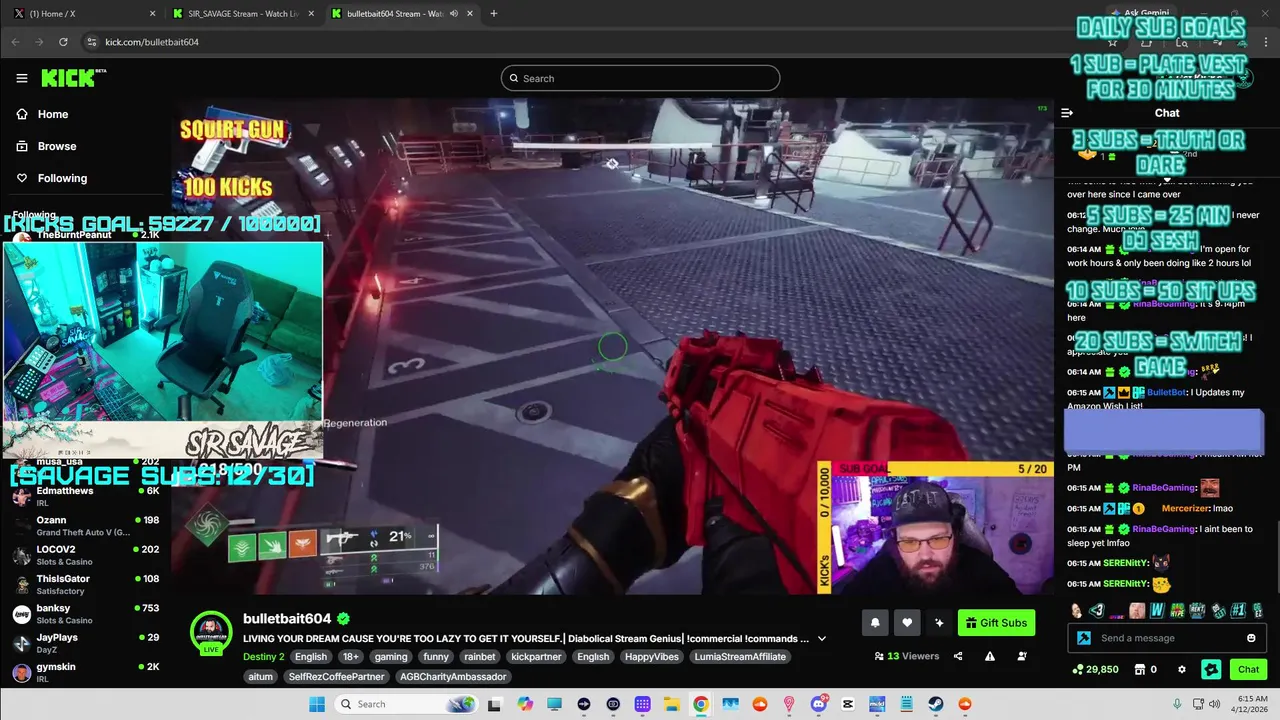
Task: Click the HappyVibes tag
Action: tap(650, 657)
